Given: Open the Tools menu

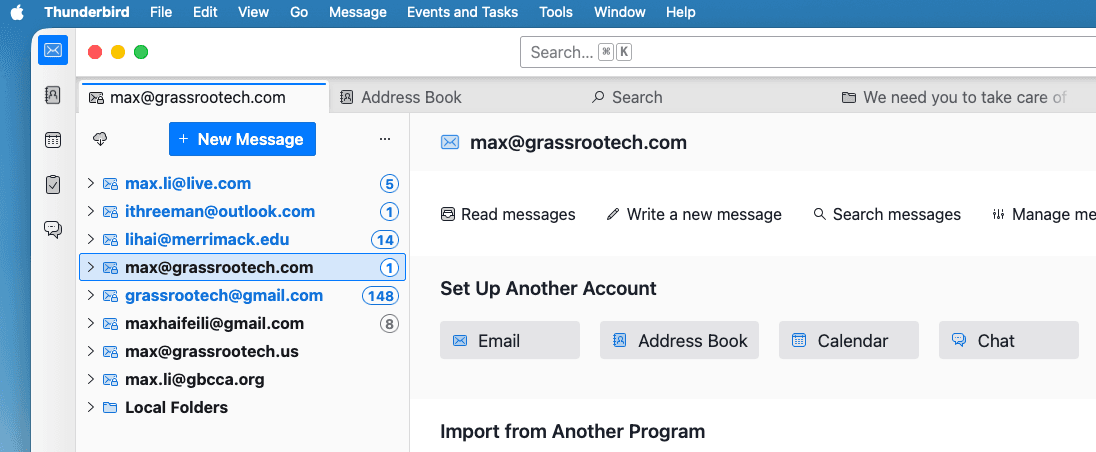Looking at the screenshot, I should 556,12.
